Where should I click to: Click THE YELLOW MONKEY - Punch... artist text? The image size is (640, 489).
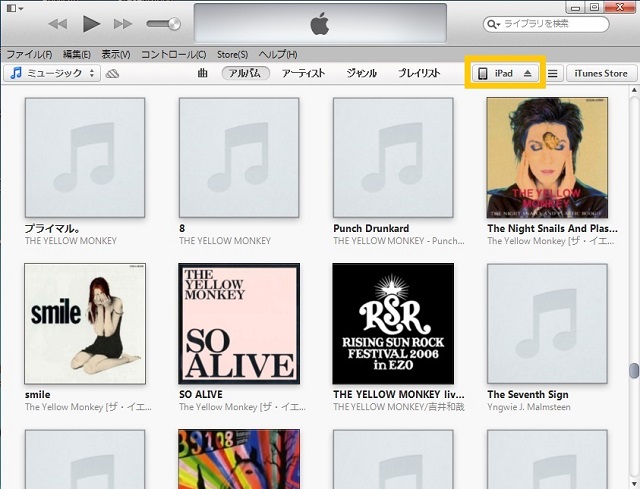(x=399, y=241)
